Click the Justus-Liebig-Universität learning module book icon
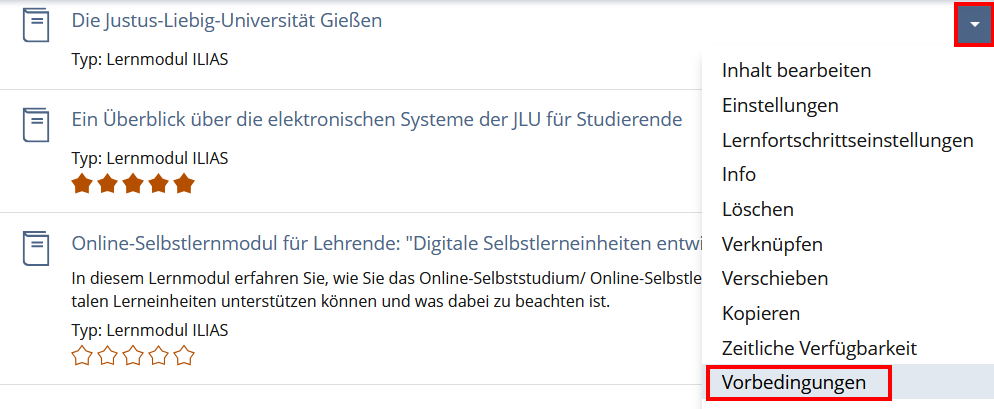Screen dimensions: 994x409 point(36,26)
